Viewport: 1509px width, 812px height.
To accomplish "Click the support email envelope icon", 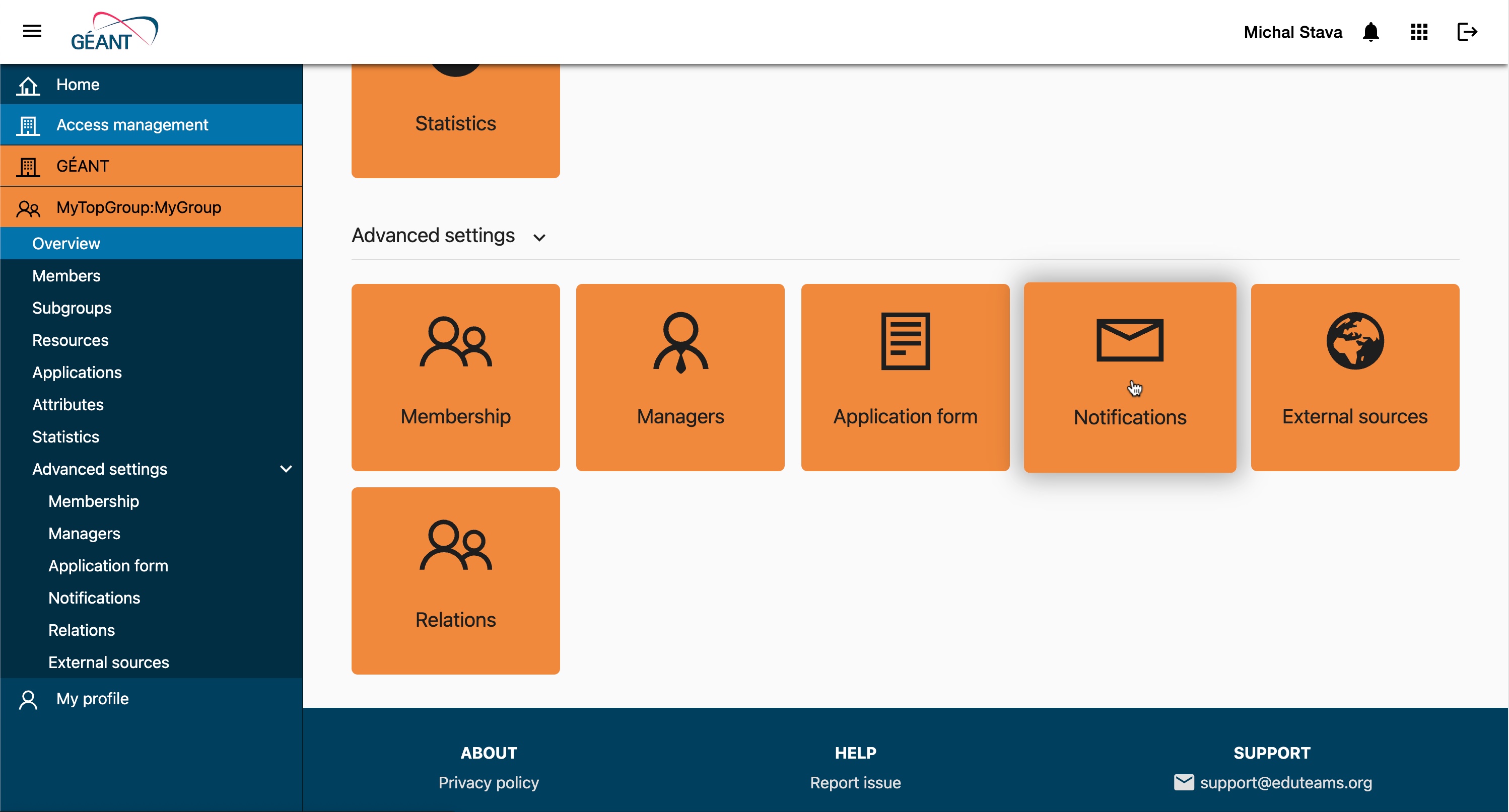I will click(1184, 782).
